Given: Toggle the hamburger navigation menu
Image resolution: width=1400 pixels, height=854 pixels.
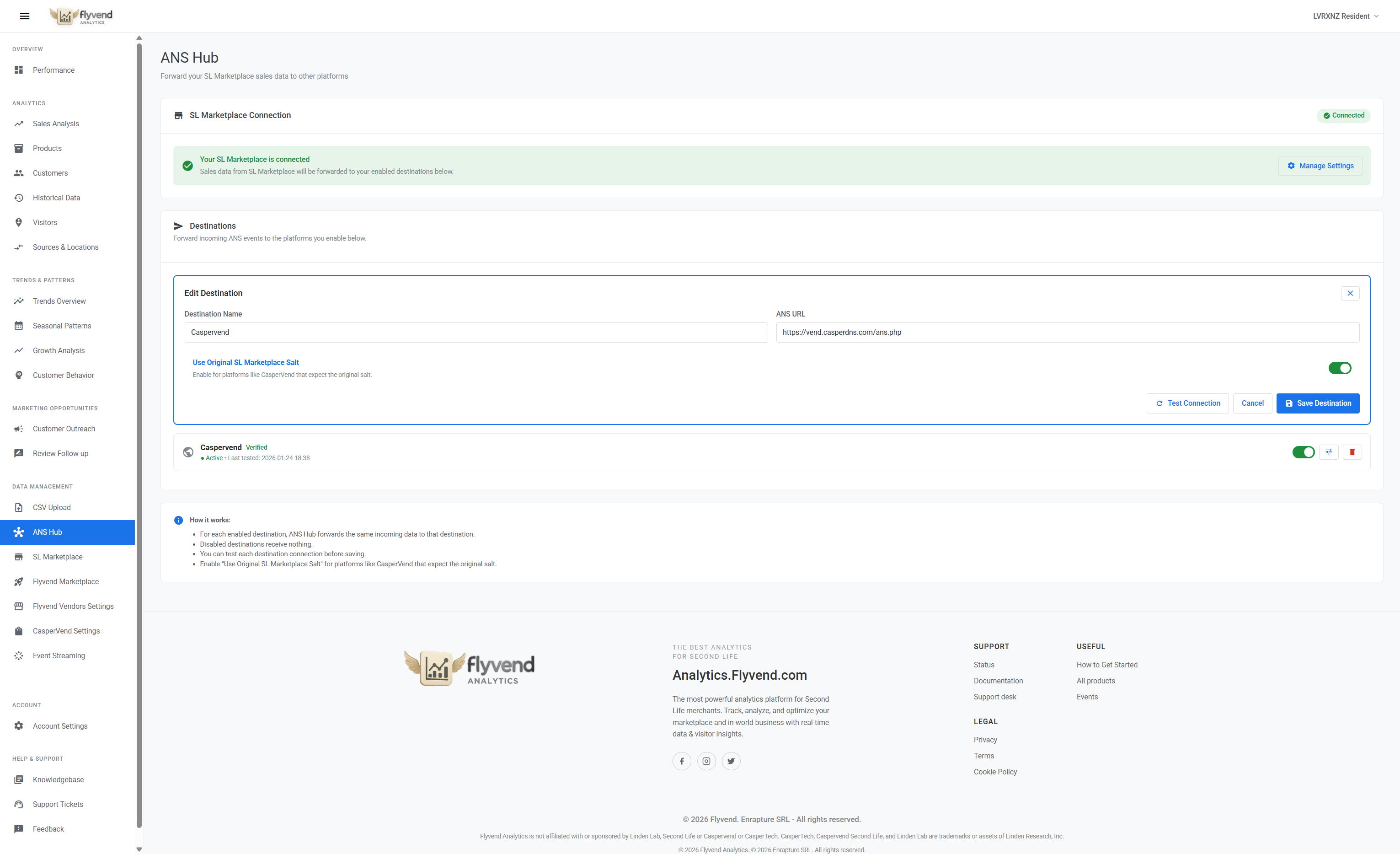Looking at the screenshot, I should tap(24, 16).
